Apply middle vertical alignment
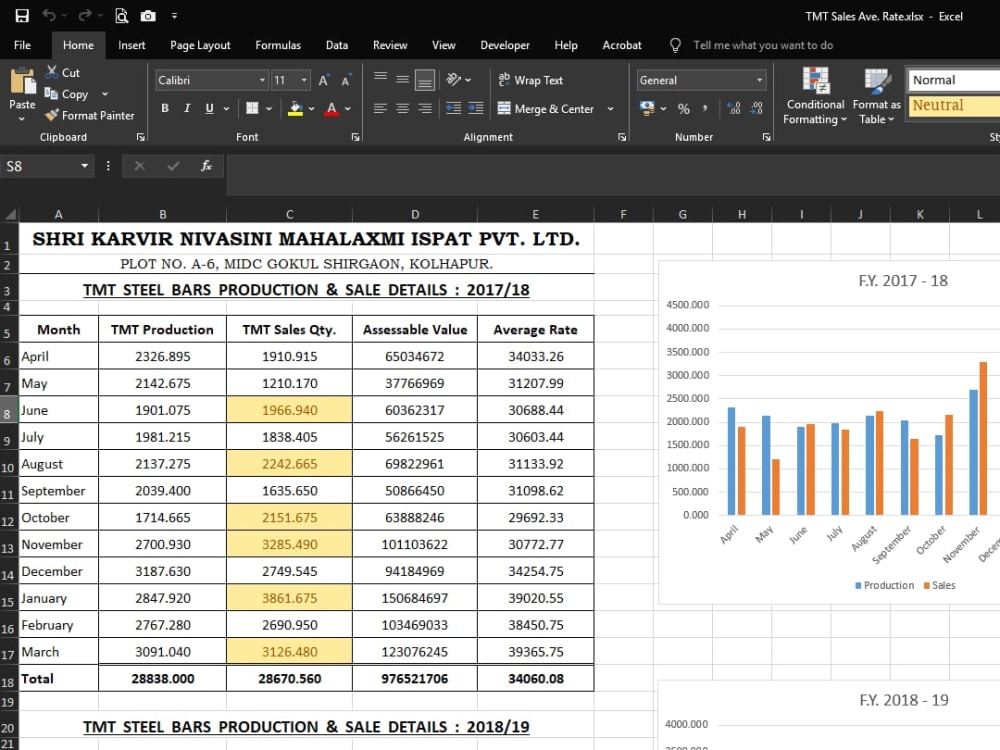This screenshot has width=1000, height=750. click(x=402, y=79)
